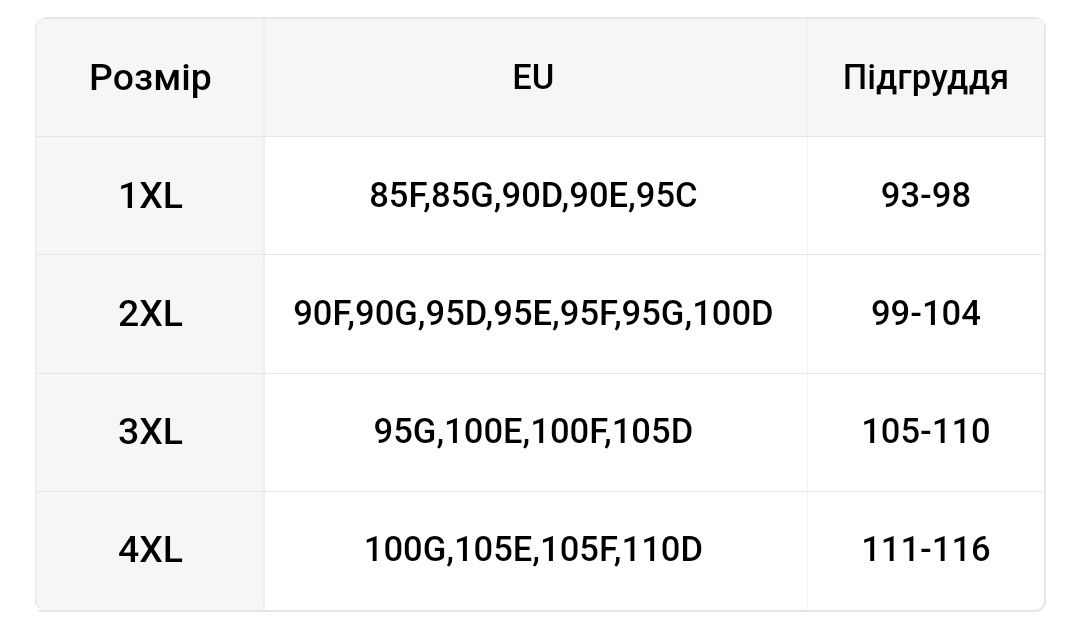Click the 100G,105E,105F,110D cell
The width and height of the screenshot is (1080, 623).
point(533,551)
